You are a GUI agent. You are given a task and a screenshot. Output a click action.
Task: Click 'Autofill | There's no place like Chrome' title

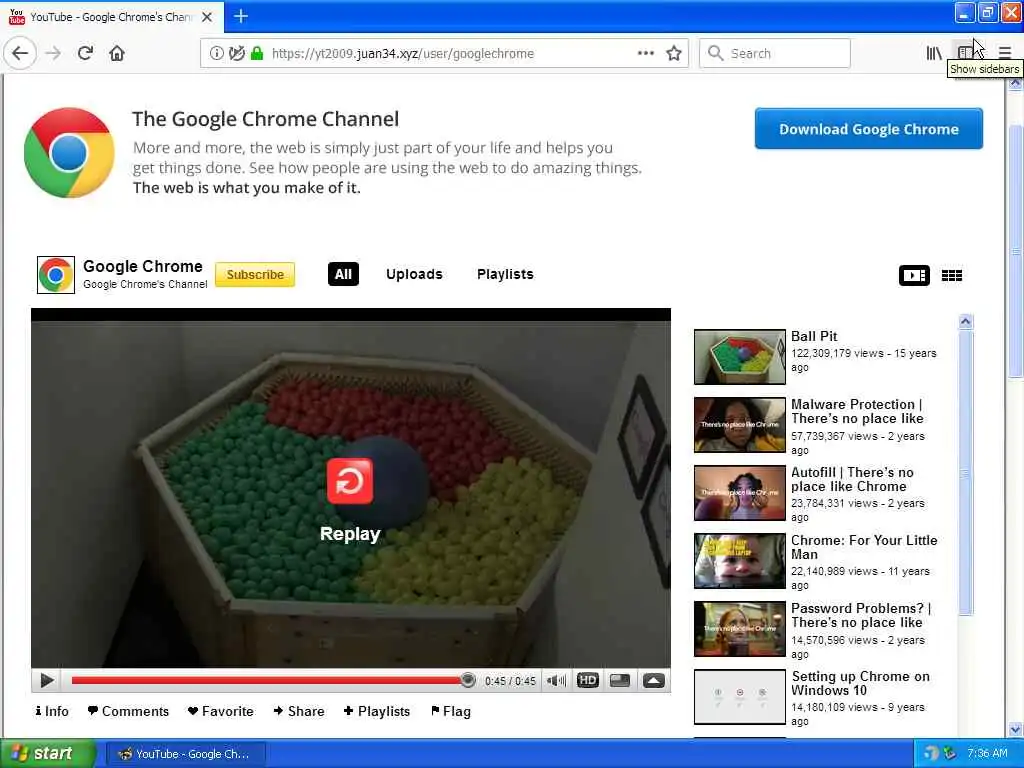852,479
